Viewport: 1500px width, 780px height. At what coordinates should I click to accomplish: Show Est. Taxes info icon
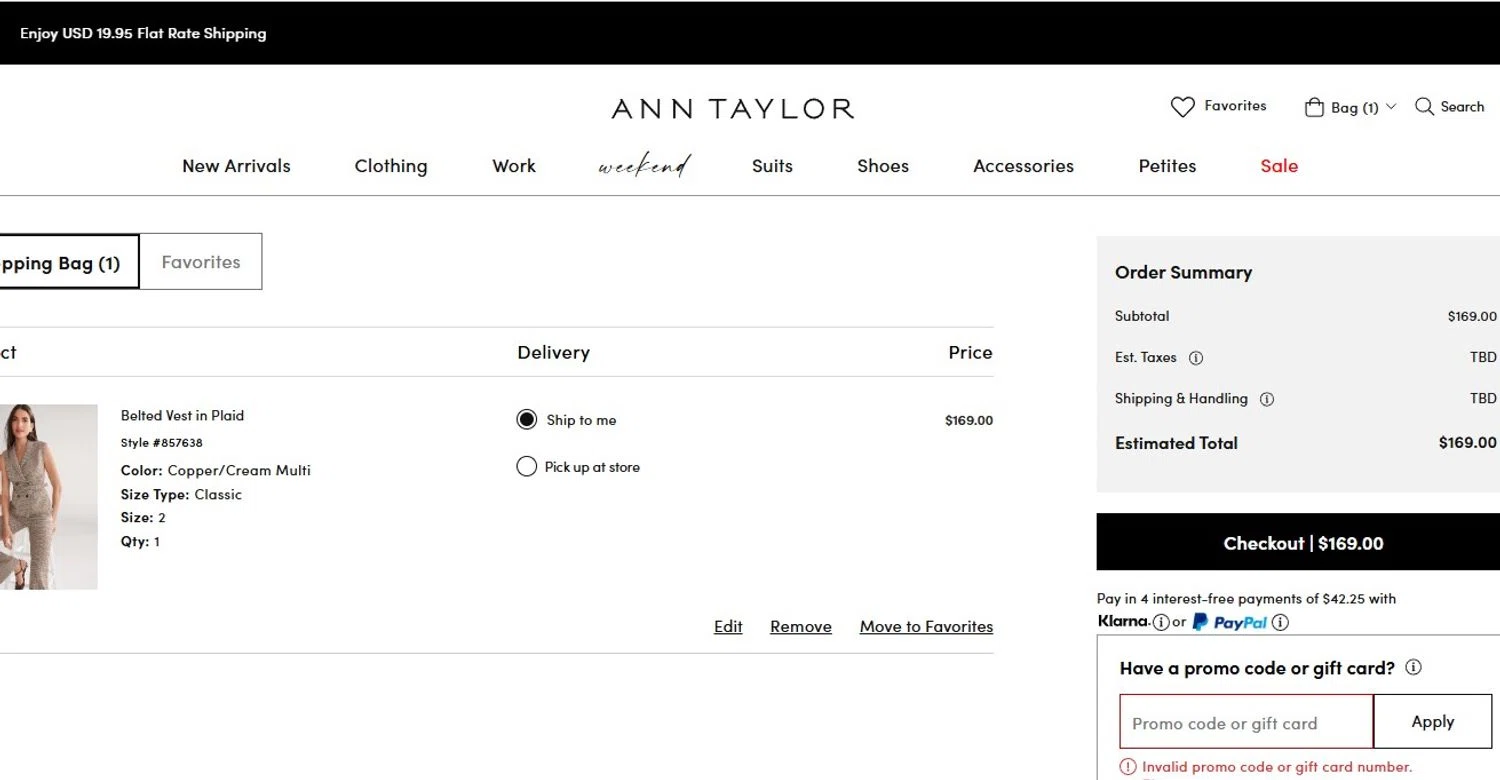pyautogui.click(x=1196, y=358)
